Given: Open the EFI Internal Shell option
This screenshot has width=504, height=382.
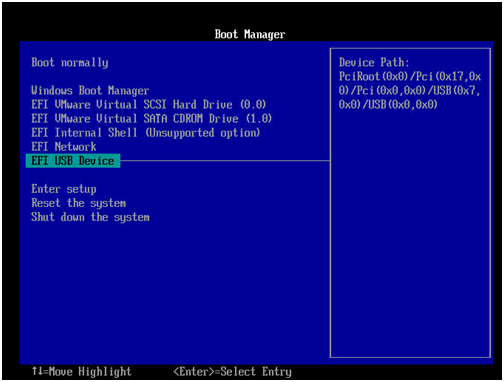Looking at the screenshot, I should point(145,133).
